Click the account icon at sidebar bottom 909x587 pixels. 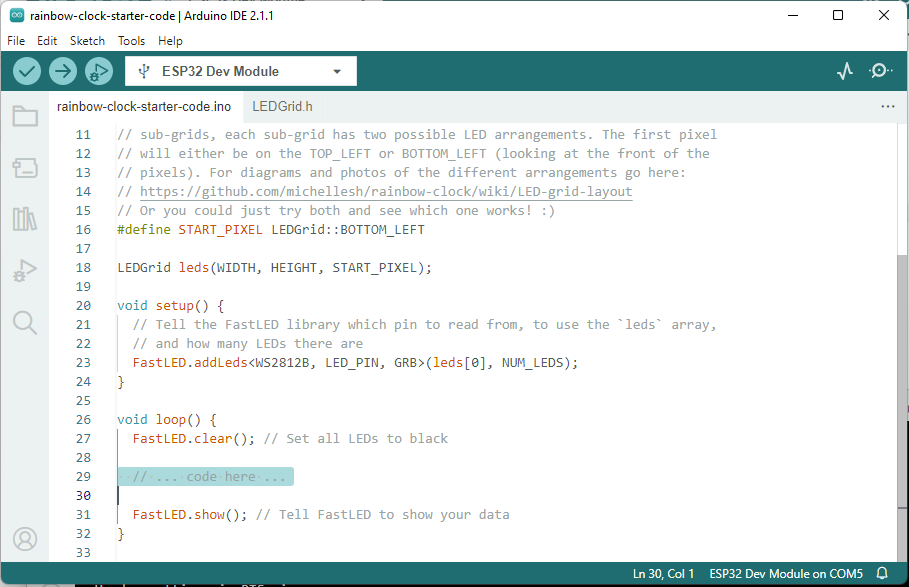tap(25, 538)
